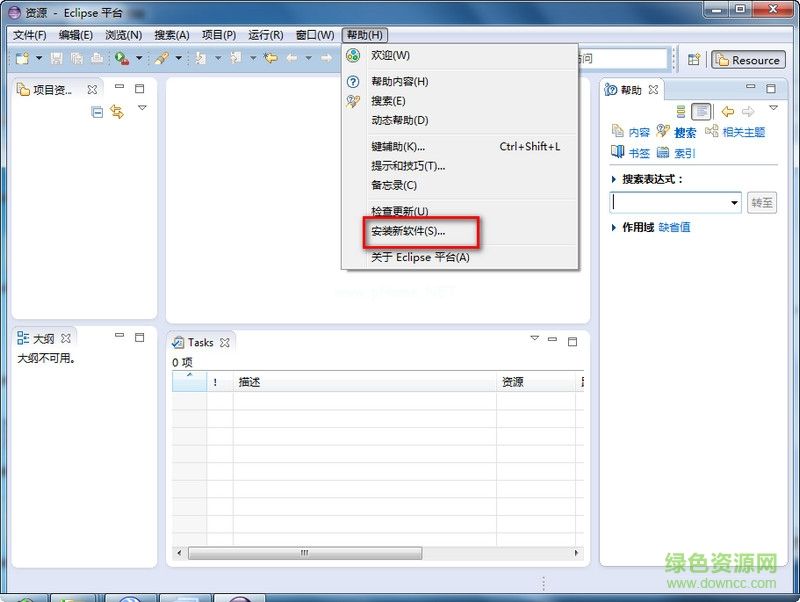800x602 pixels.
Task: Minimize the Tasks view panel
Action: tap(550, 341)
